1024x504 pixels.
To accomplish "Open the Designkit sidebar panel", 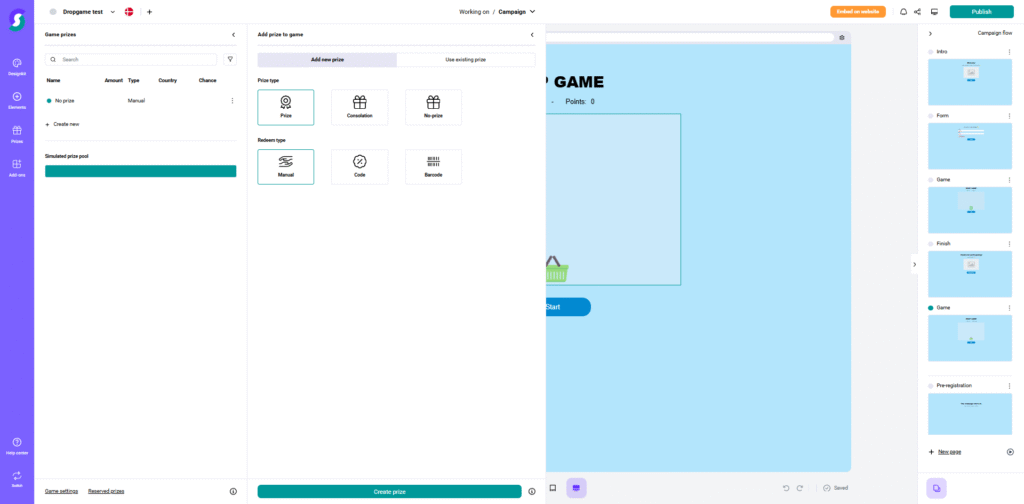I will pos(17,67).
